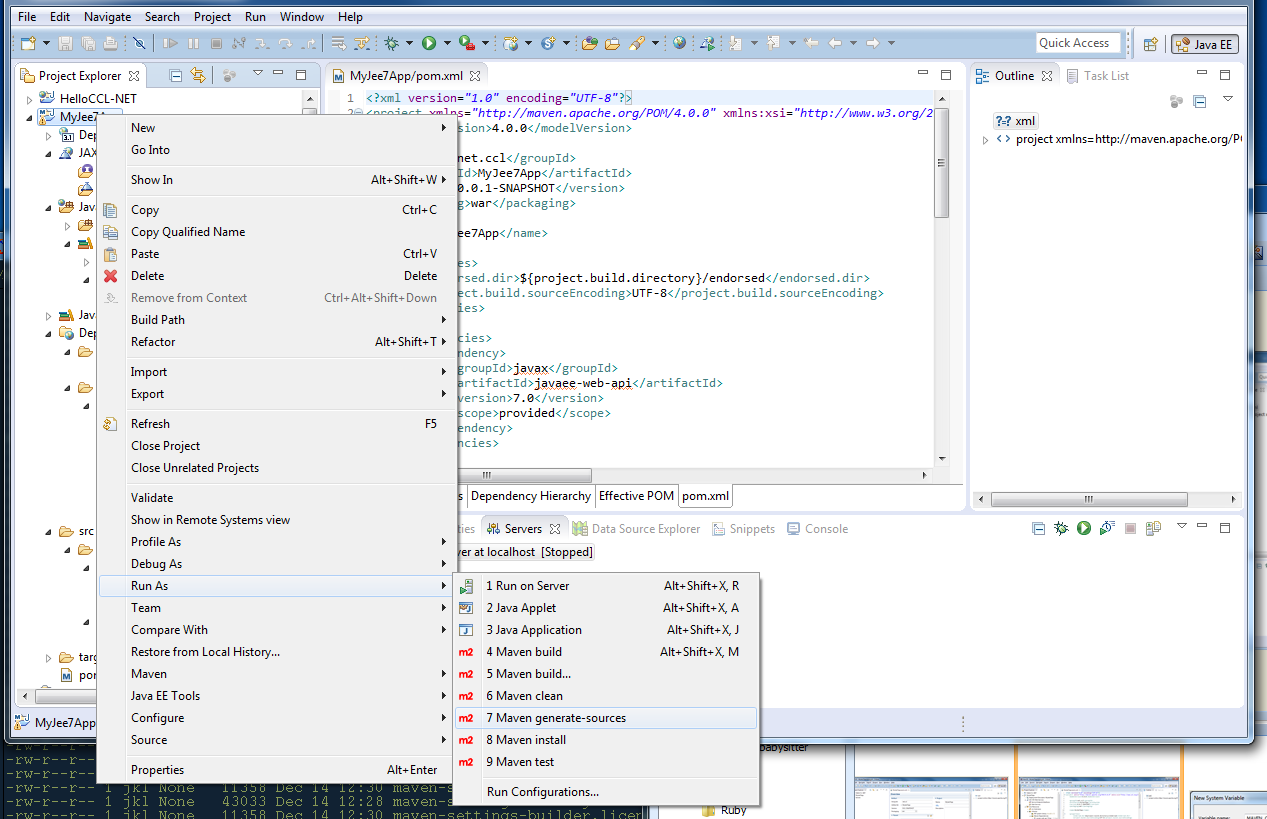Expand project xmlns node in Outline
The image size is (1267, 819).
pyautogui.click(x=987, y=139)
